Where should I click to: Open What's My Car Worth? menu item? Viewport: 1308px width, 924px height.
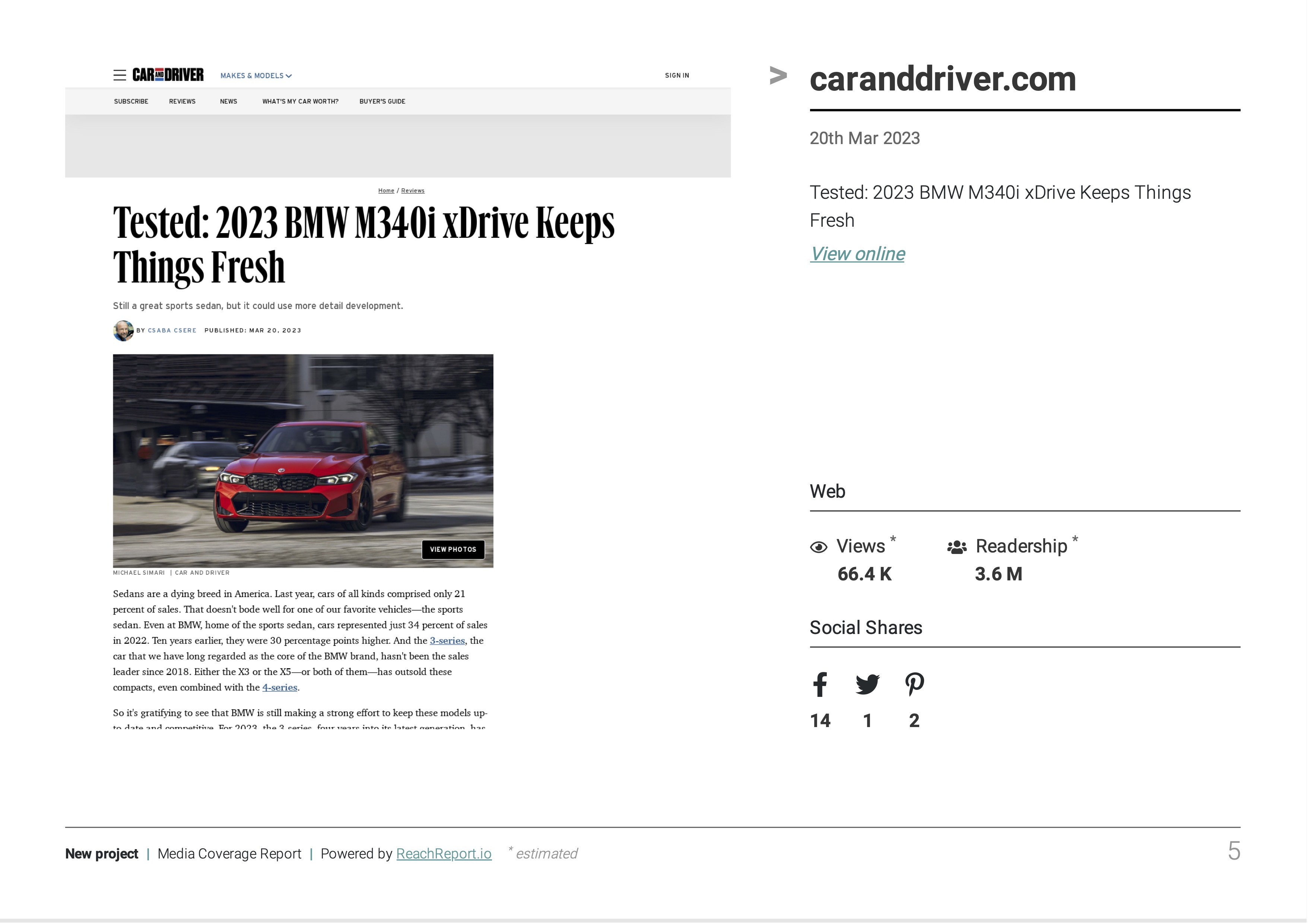pos(300,101)
